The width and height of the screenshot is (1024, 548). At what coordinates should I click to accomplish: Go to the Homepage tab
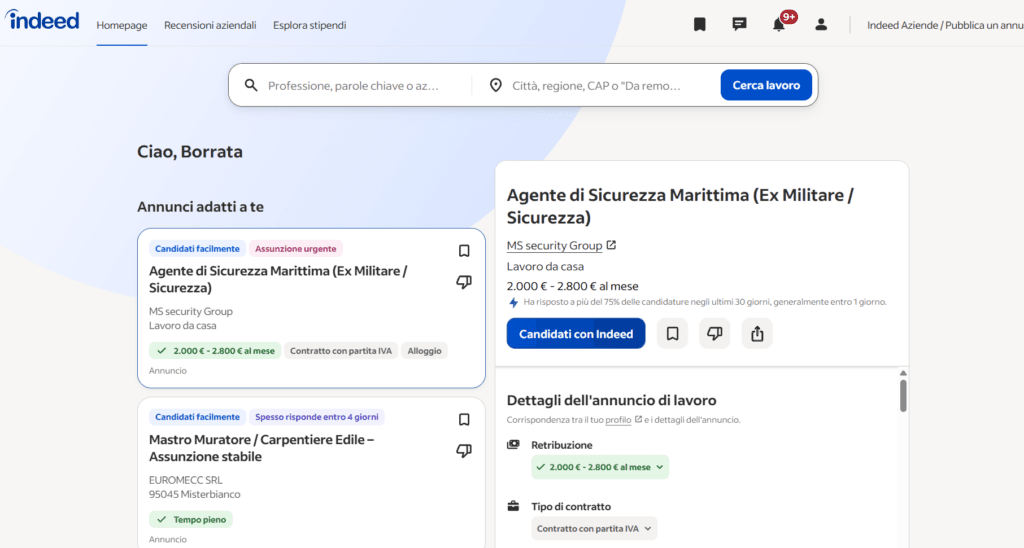point(121,25)
